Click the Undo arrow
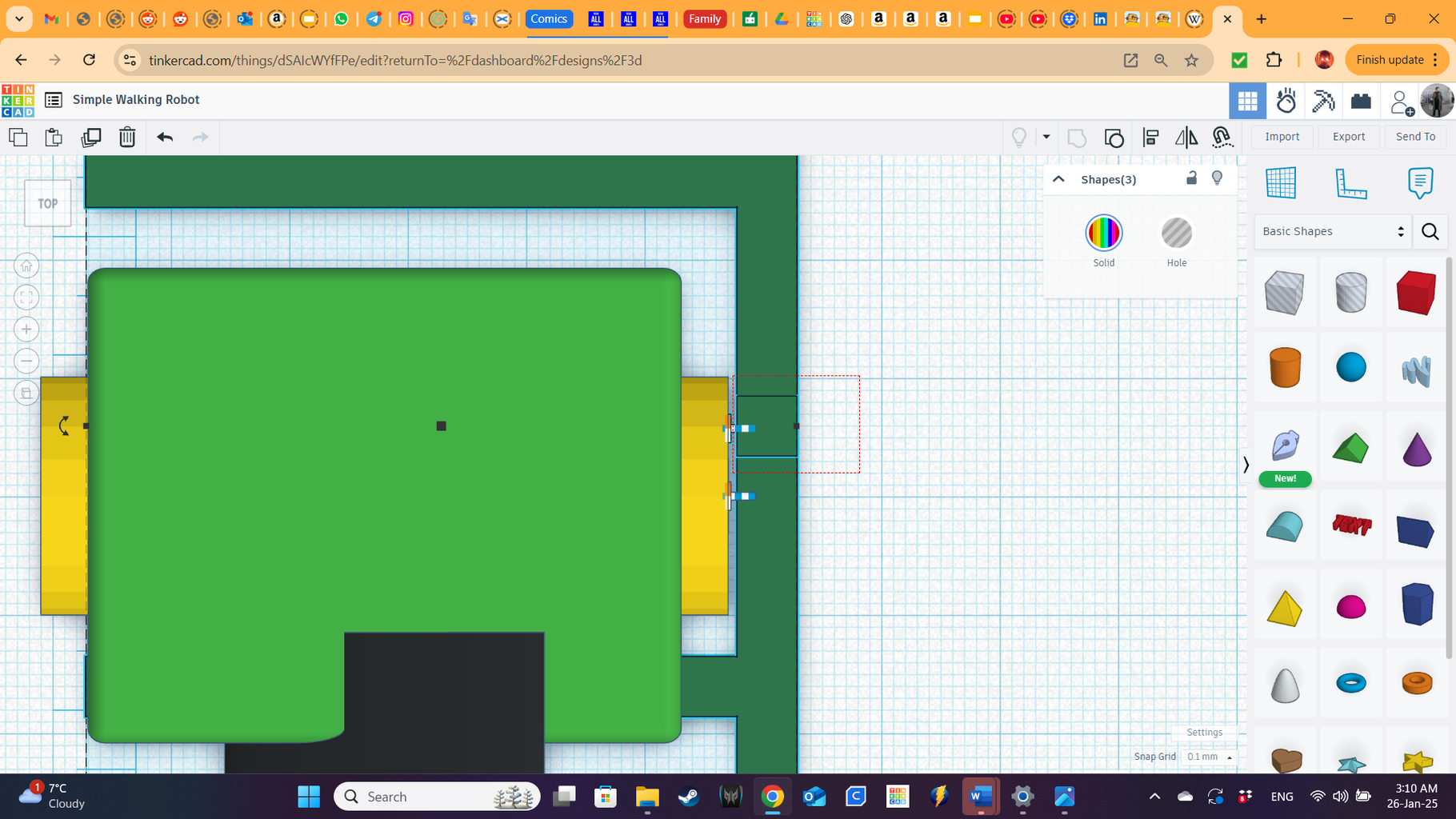 pyautogui.click(x=165, y=138)
